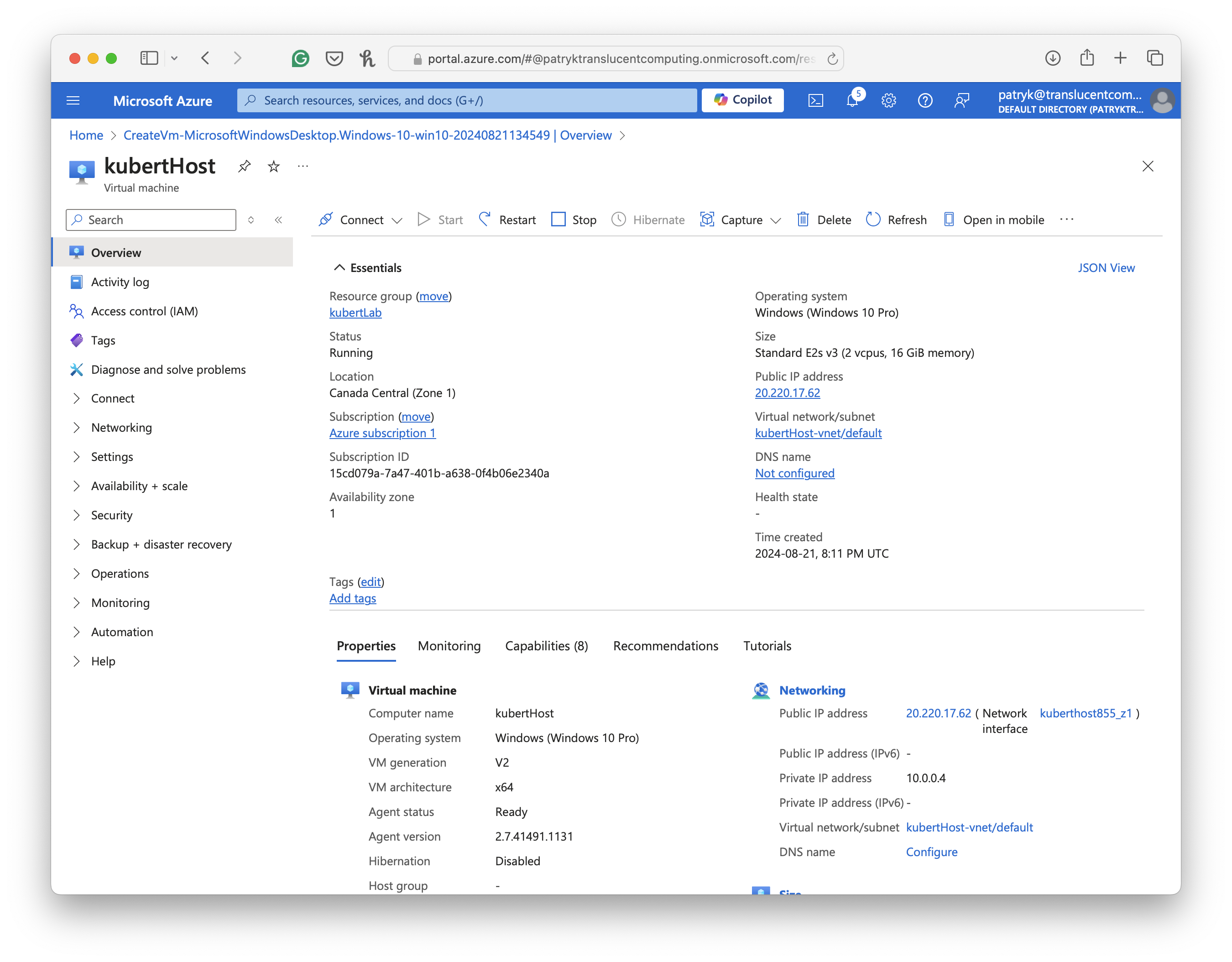Viewport: 1232px width, 962px height.
Task: Click the help question mark icon
Action: (x=925, y=100)
